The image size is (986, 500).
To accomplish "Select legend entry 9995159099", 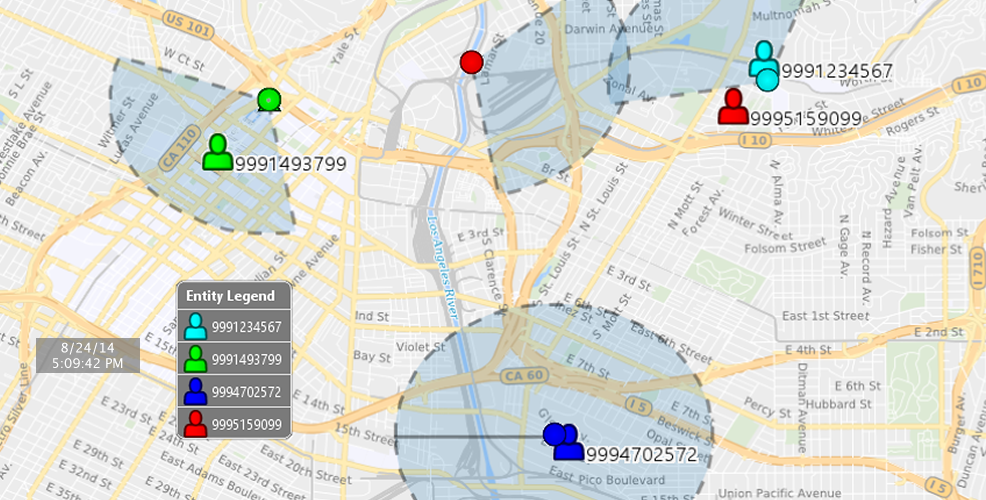I will pyautogui.click(x=234, y=425).
